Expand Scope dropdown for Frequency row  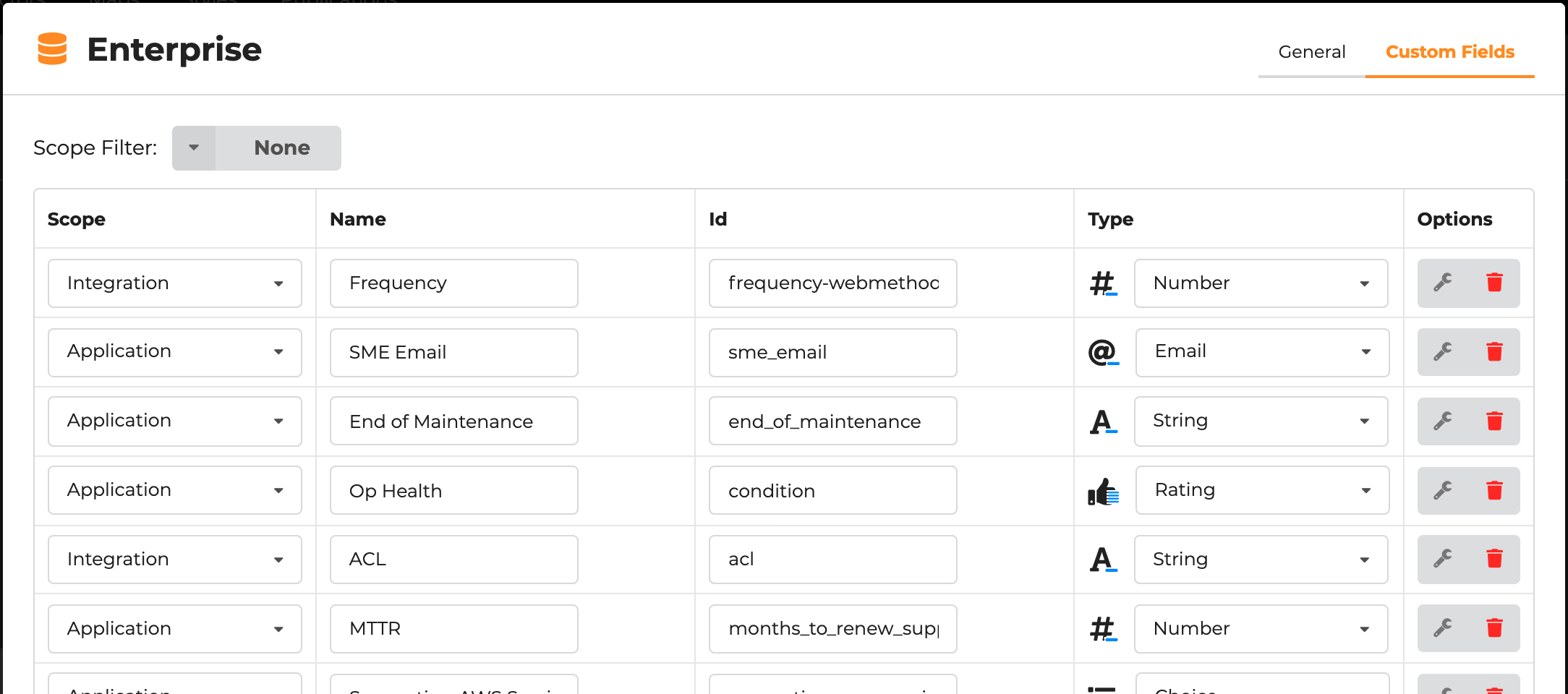click(175, 283)
